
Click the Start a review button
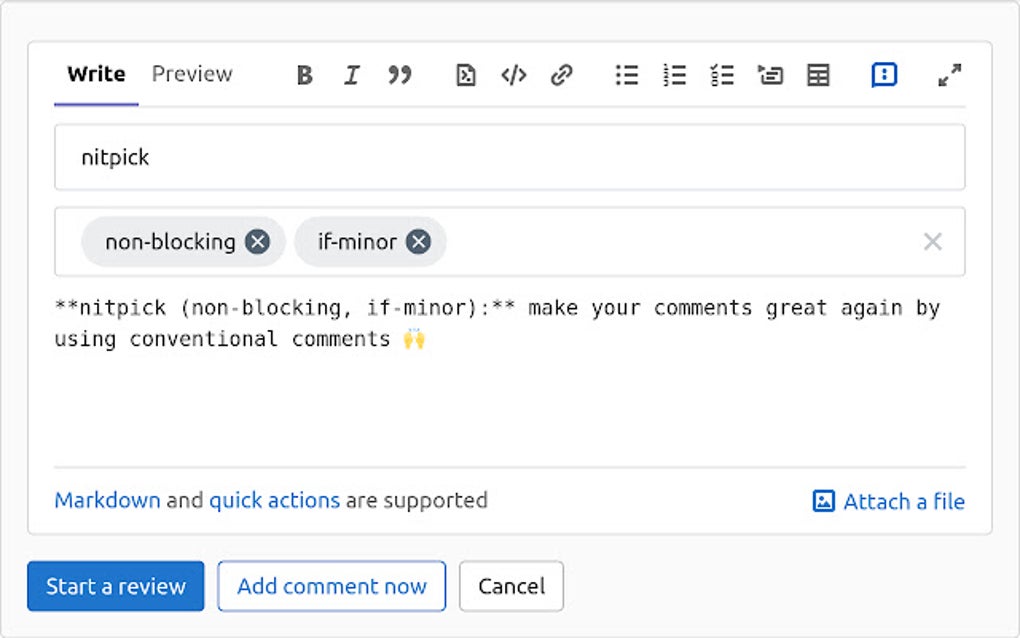(x=115, y=586)
